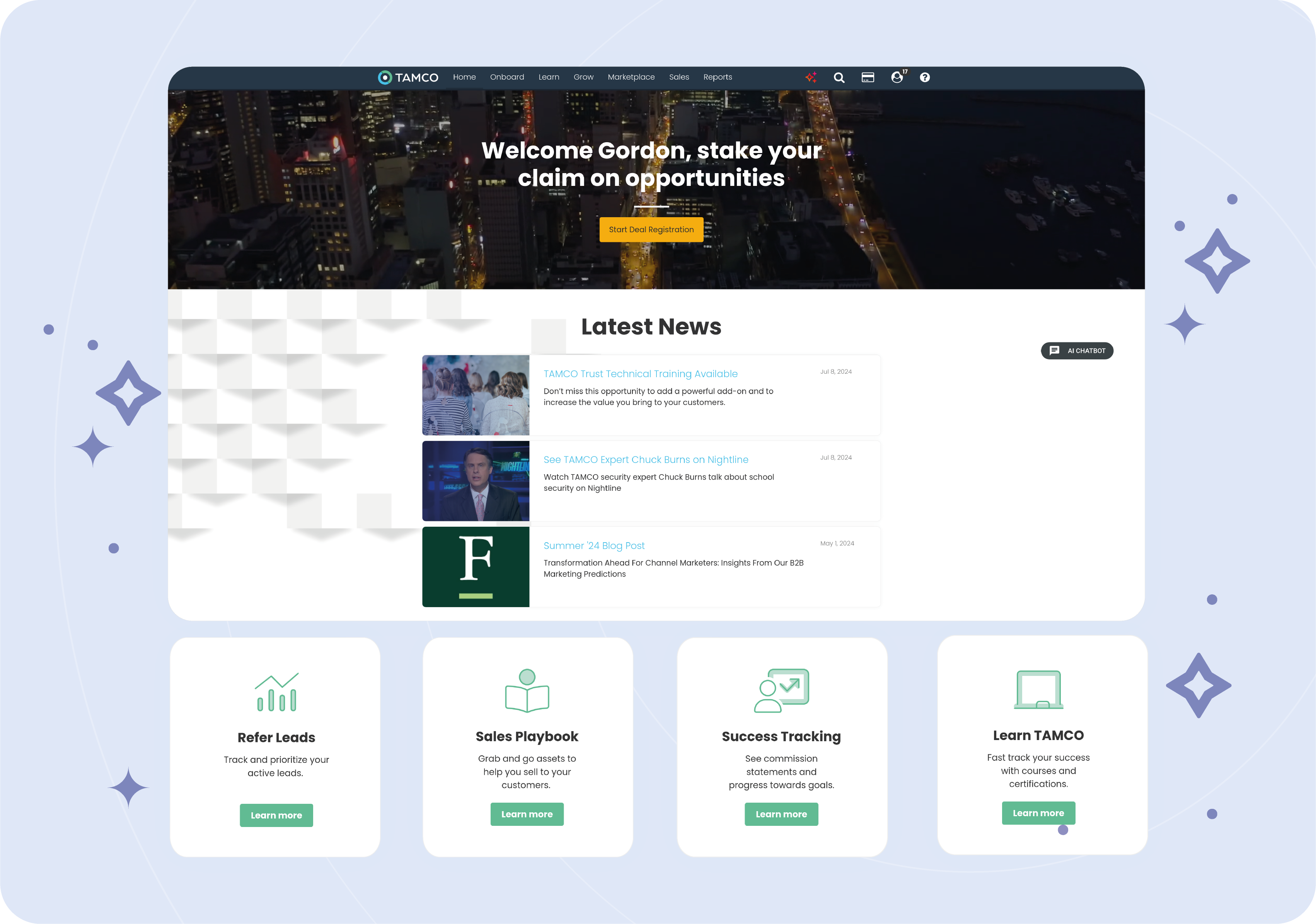
Task: Click "See commission statements" description text
Action: click(x=781, y=772)
